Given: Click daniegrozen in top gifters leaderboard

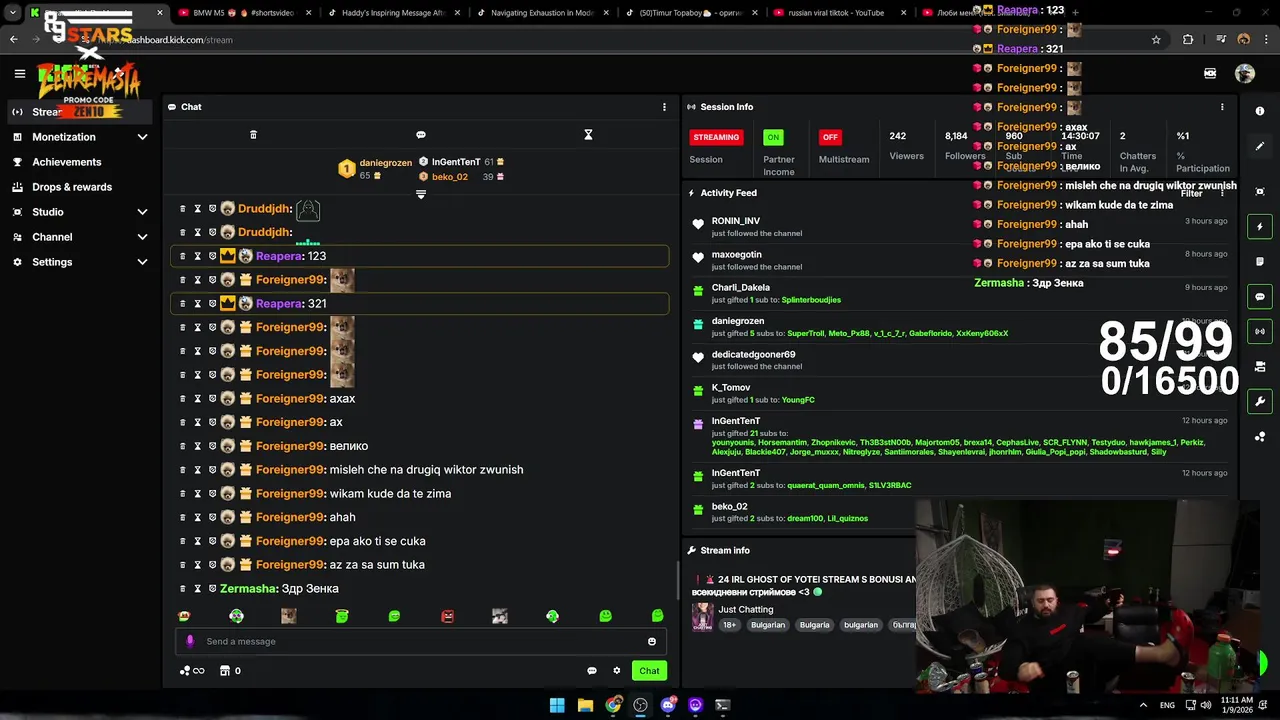Looking at the screenshot, I should coord(385,163).
